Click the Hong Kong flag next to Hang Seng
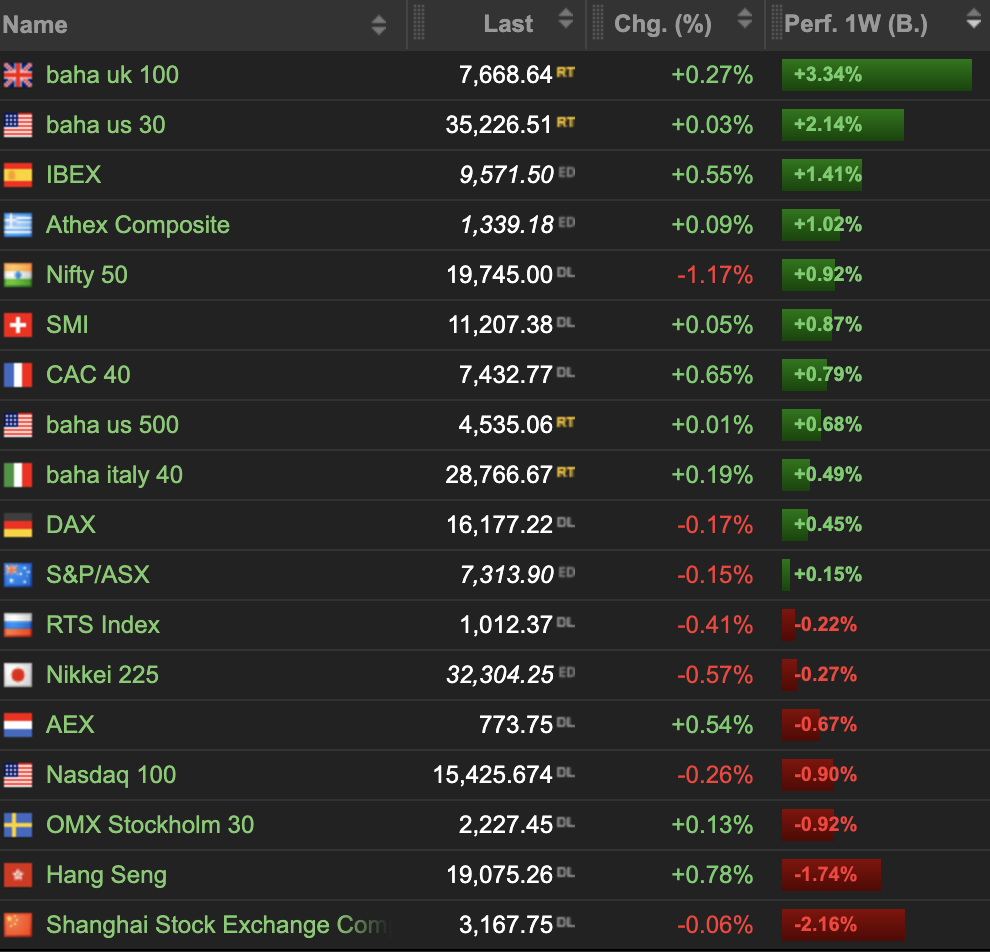Viewport: 990px width, 952px height. pos(18,875)
